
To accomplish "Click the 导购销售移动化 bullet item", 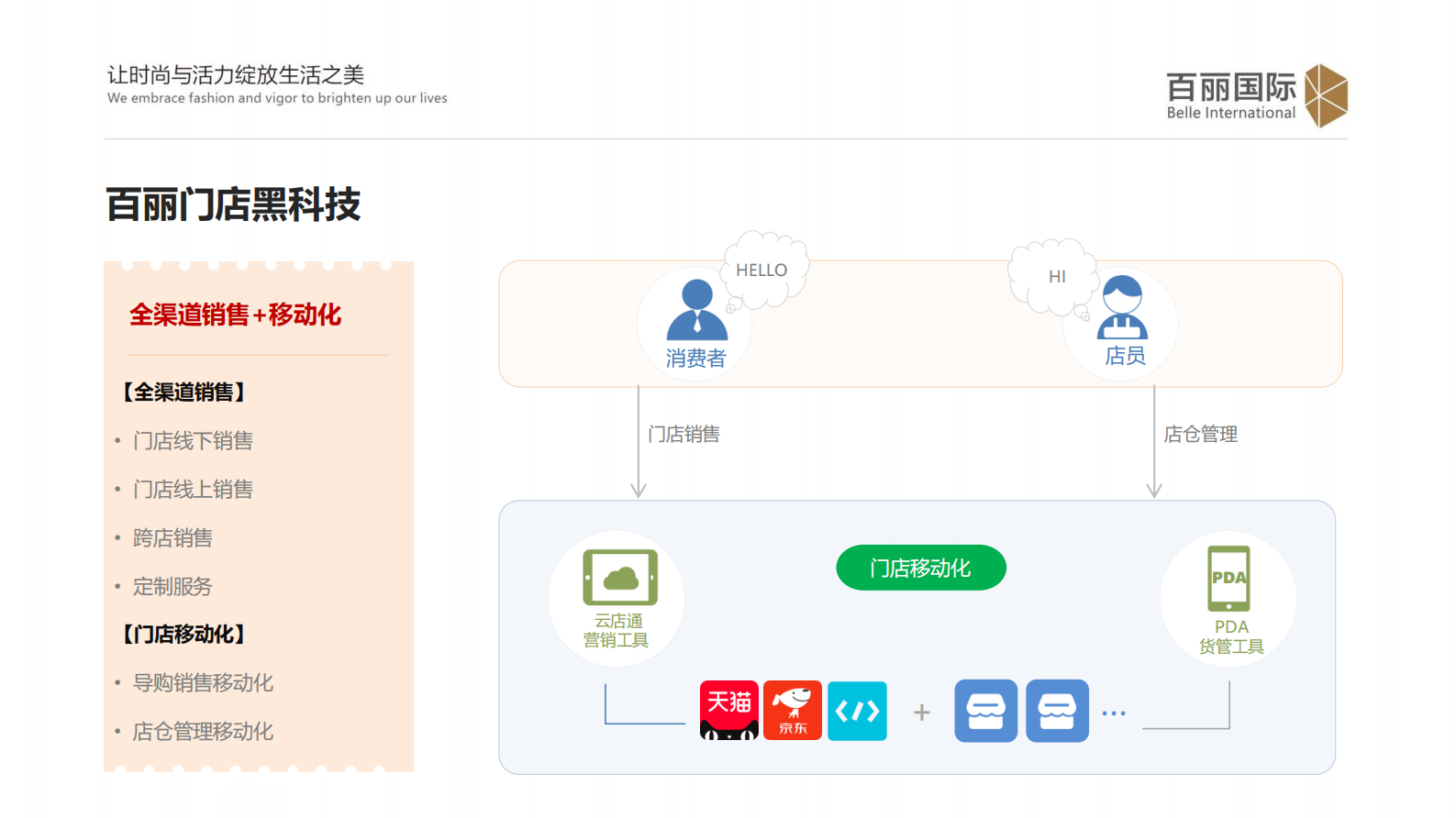I will tap(203, 683).
